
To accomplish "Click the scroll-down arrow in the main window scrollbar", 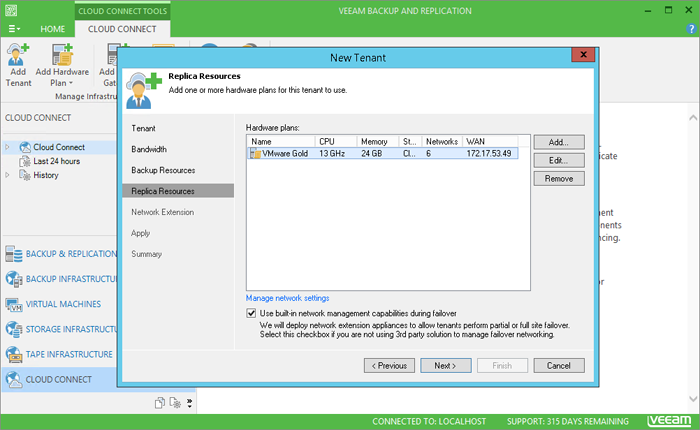I will [x=693, y=399].
